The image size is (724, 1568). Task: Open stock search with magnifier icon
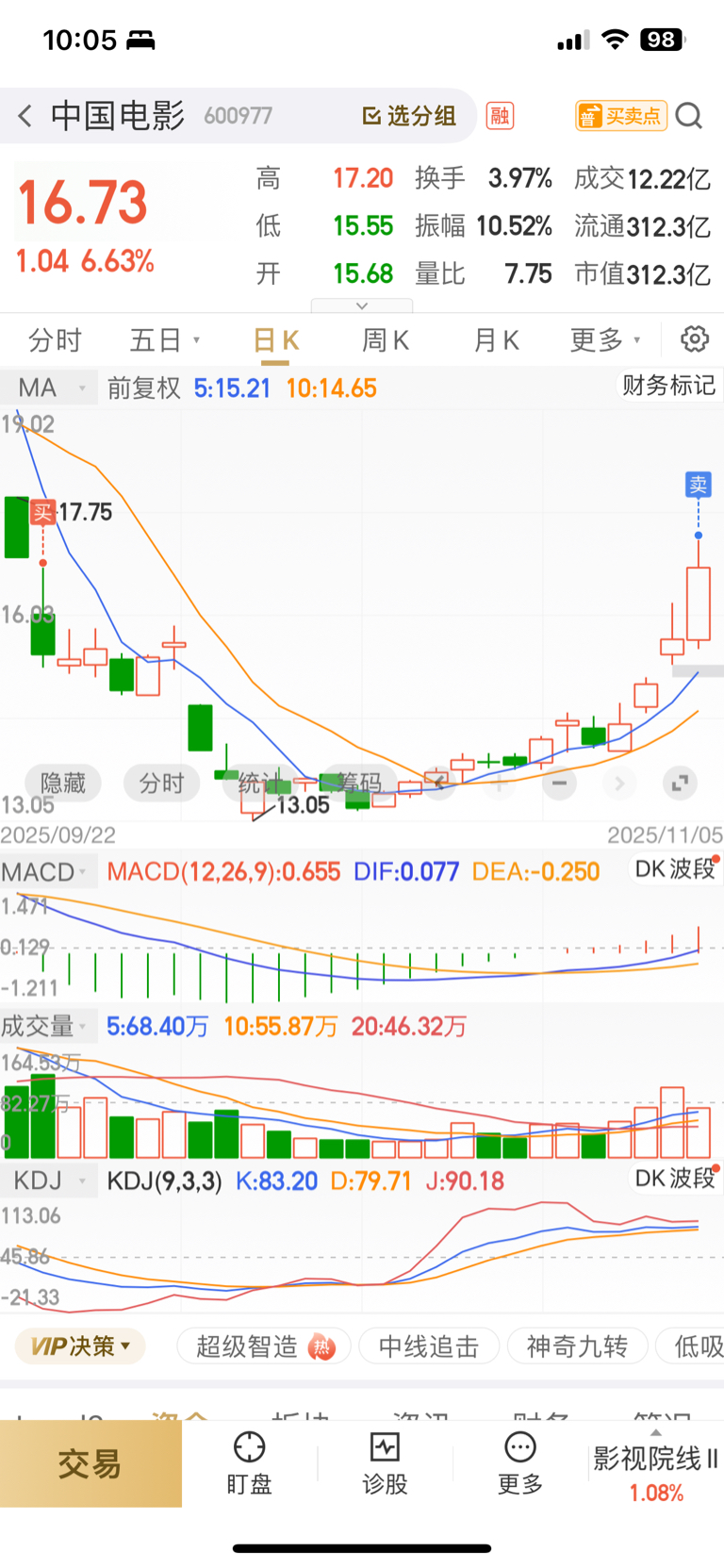[x=689, y=116]
